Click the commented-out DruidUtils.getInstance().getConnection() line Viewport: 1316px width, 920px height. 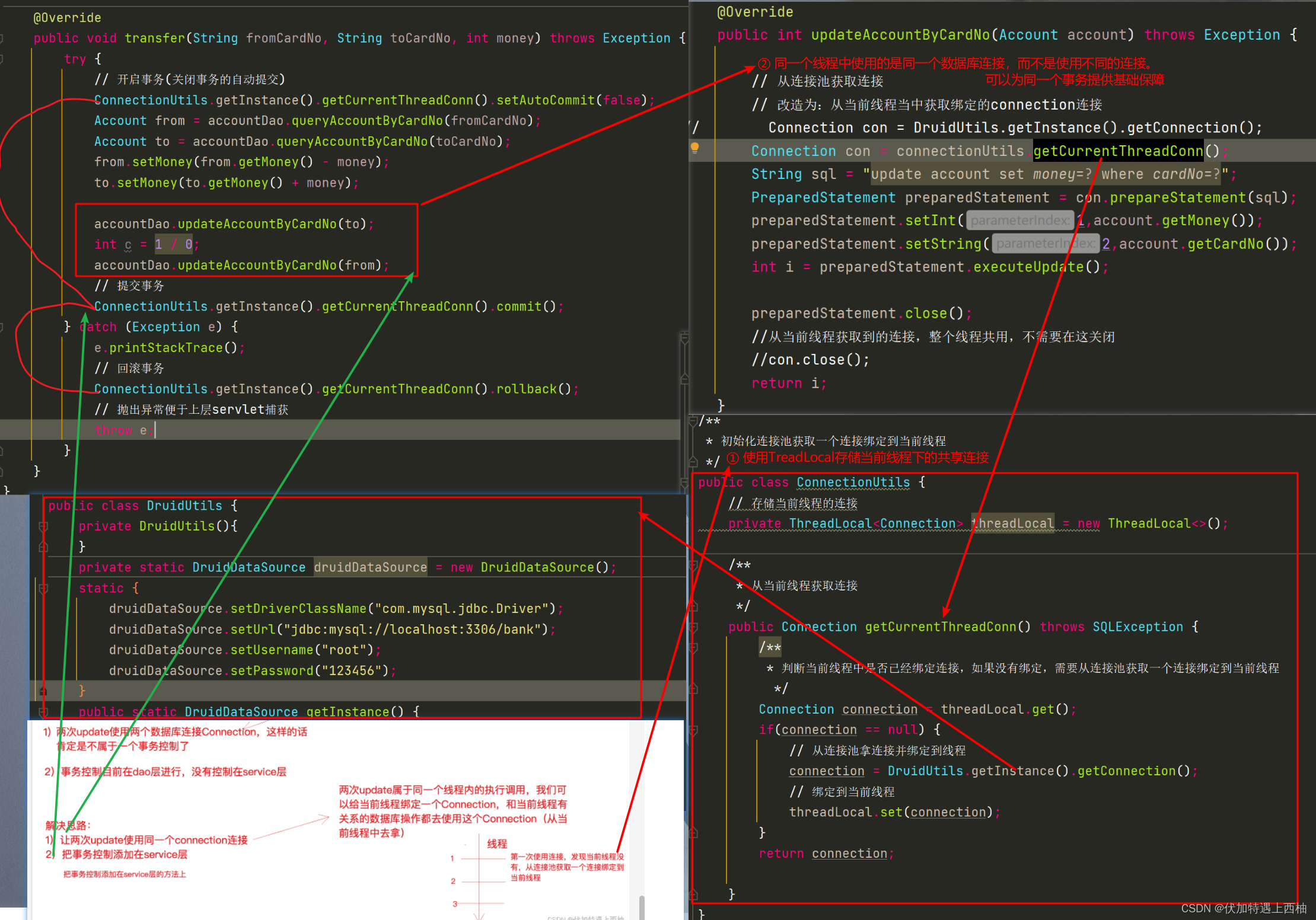coord(1015,128)
